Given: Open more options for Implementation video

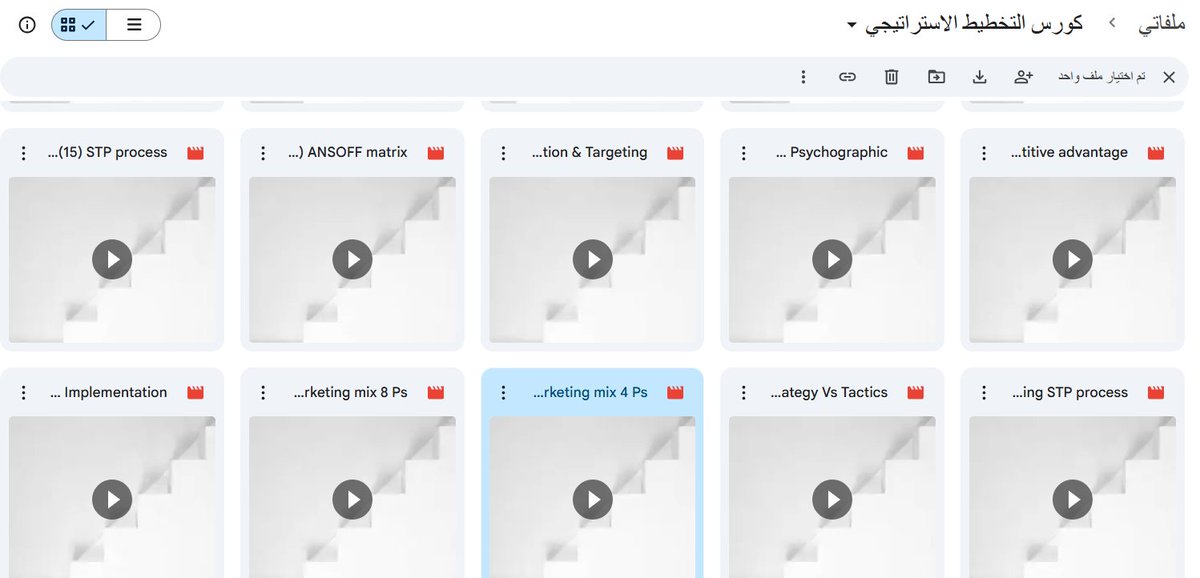Looking at the screenshot, I should click(x=23, y=393).
